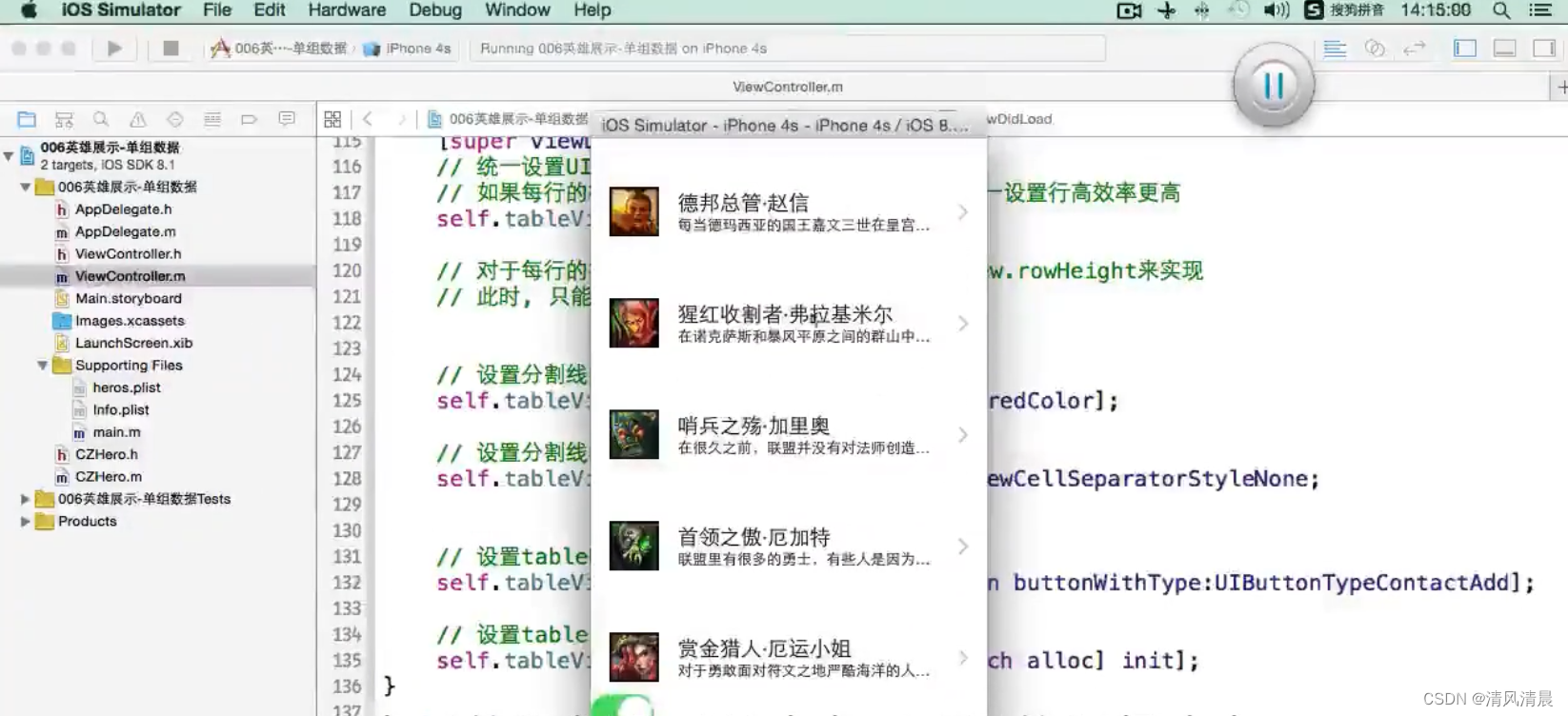Switch to the Version editor icon

pyautogui.click(x=1415, y=49)
